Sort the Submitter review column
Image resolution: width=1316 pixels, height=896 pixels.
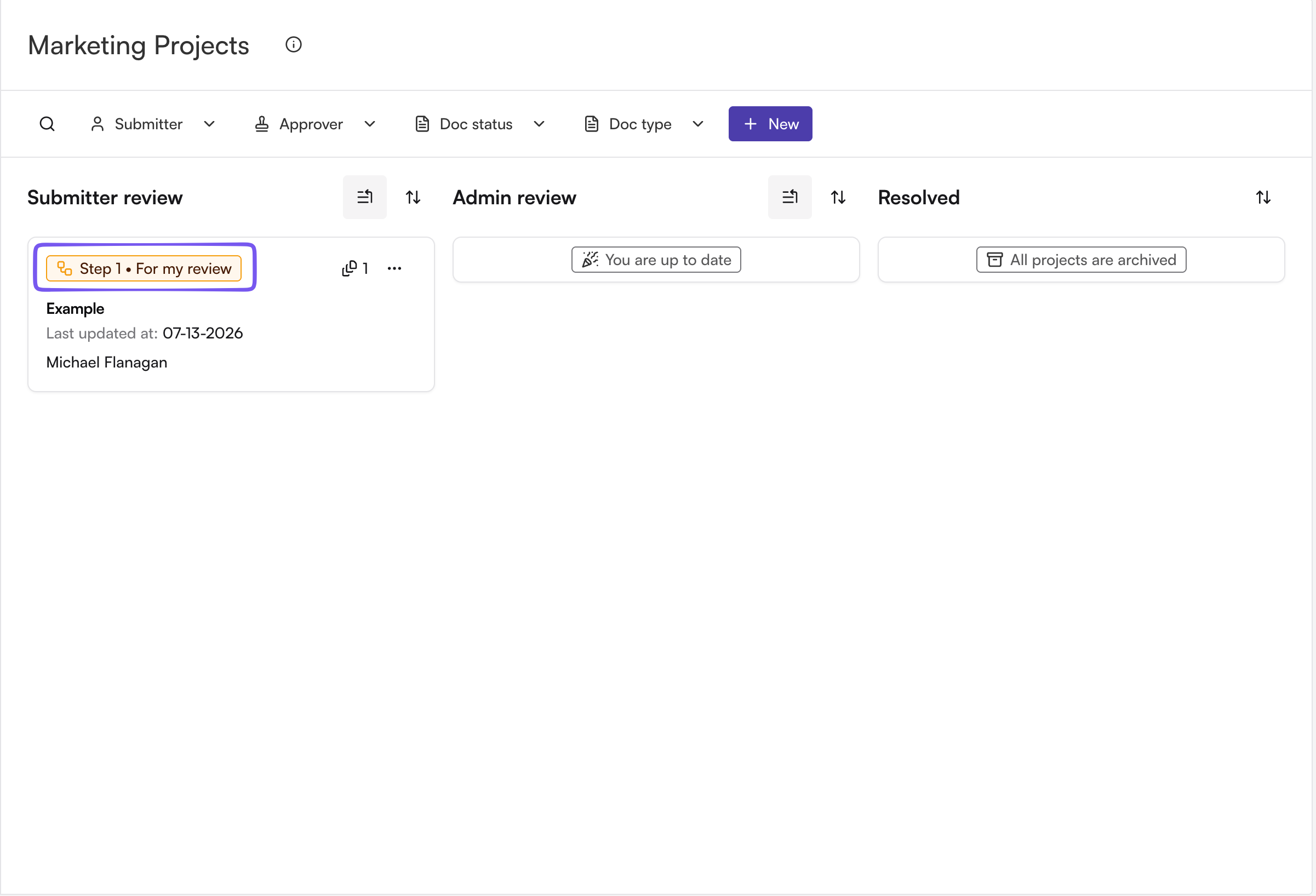(413, 198)
